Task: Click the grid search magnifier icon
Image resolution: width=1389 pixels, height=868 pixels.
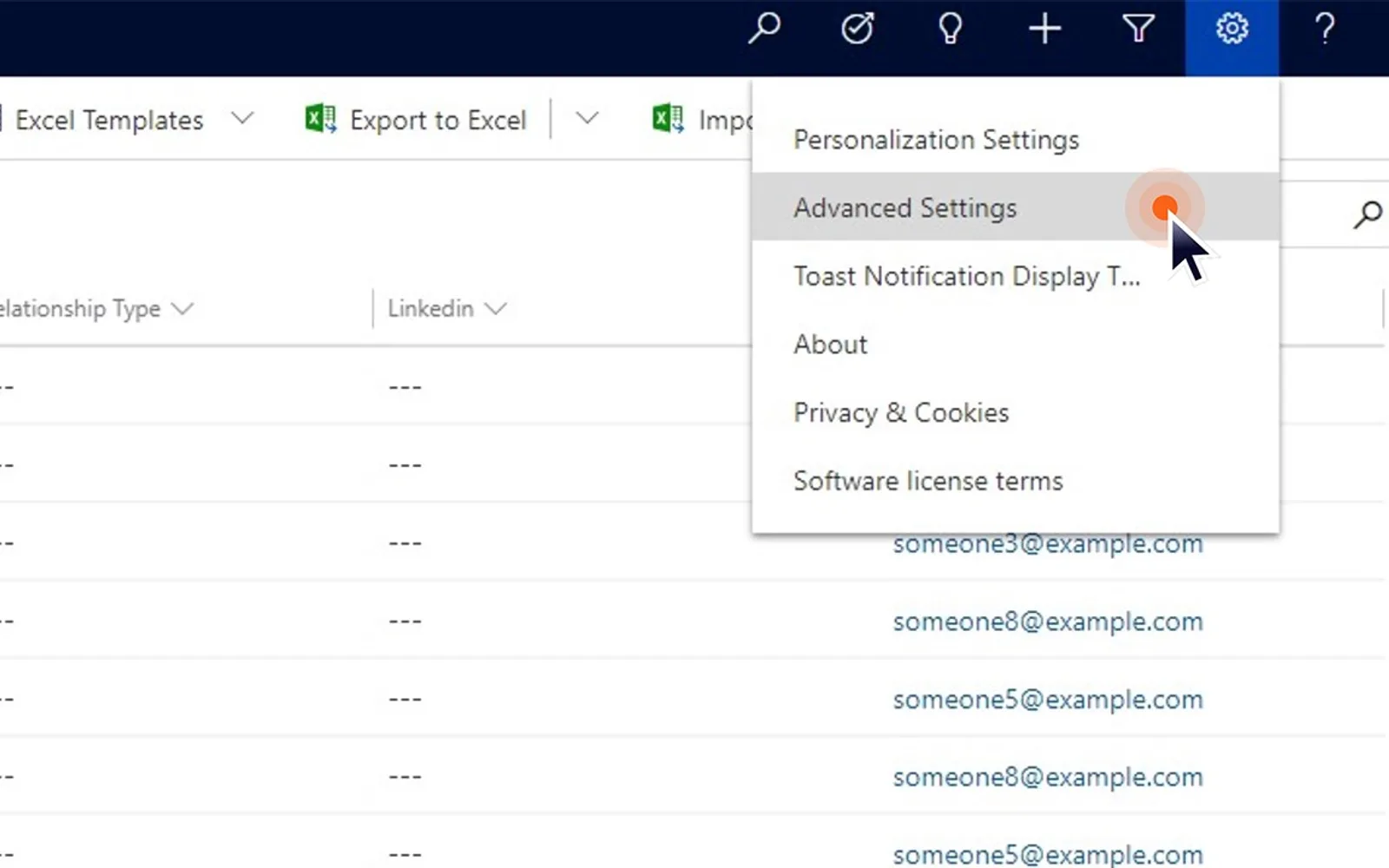Action: (1367, 214)
